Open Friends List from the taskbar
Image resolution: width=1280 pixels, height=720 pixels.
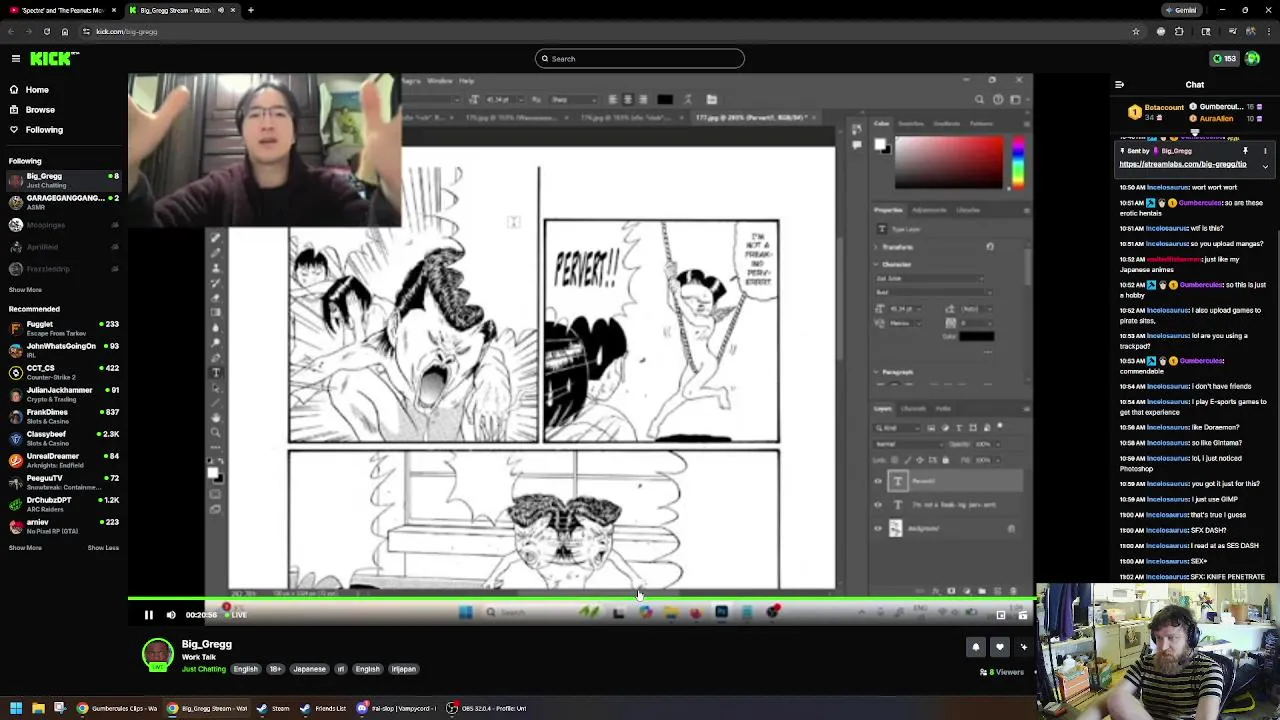(x=323, y=709)
